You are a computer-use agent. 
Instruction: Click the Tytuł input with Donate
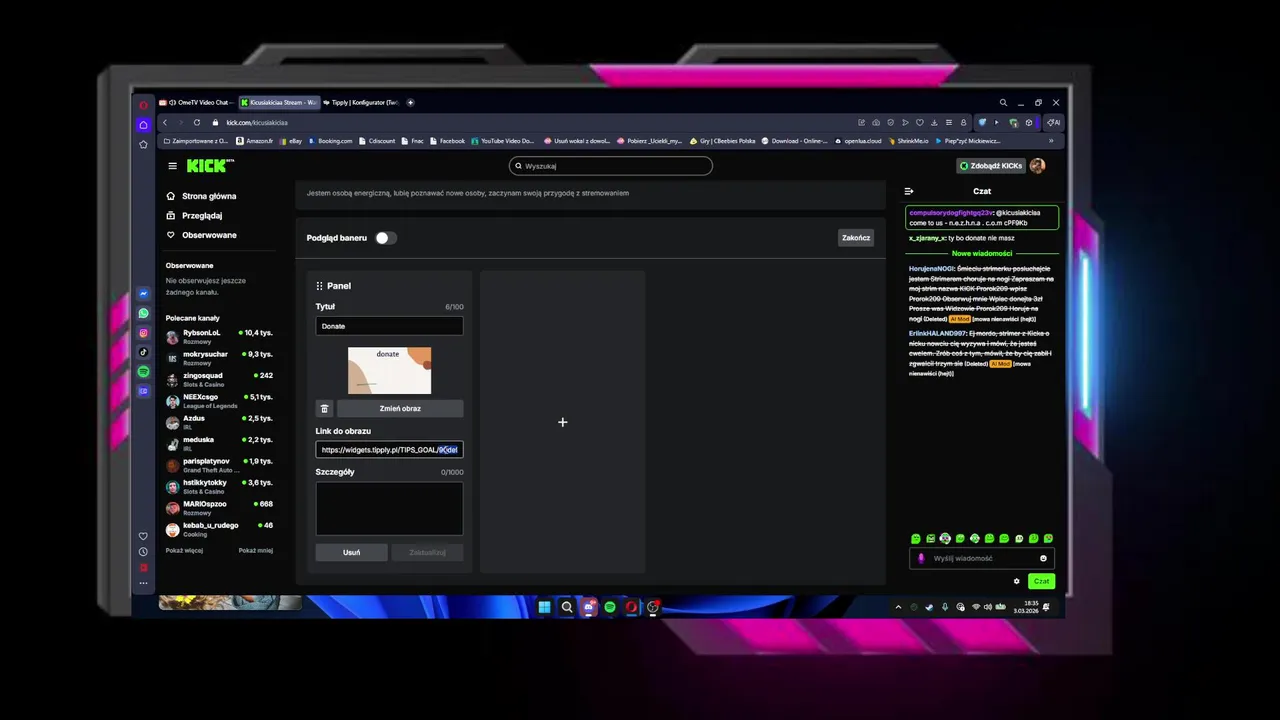[x=389, y=326]
